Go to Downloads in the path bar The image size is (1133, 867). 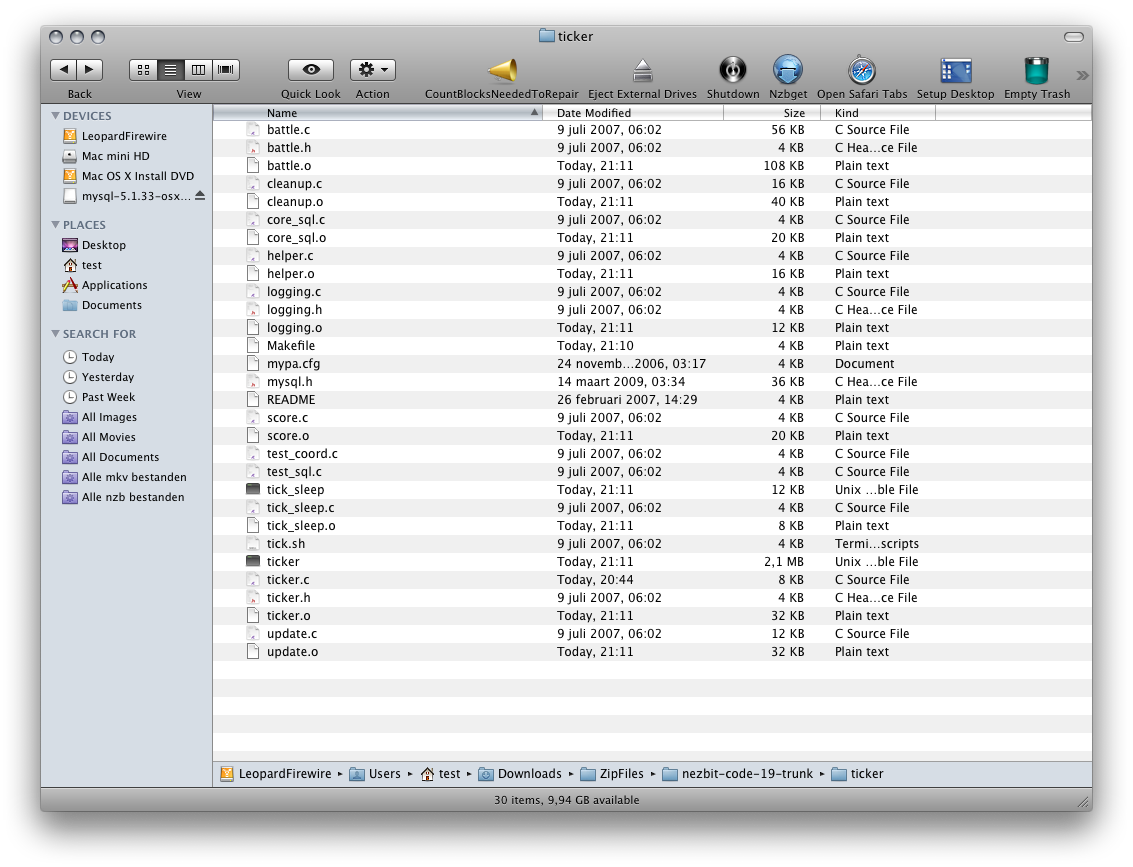pos(520,774)
